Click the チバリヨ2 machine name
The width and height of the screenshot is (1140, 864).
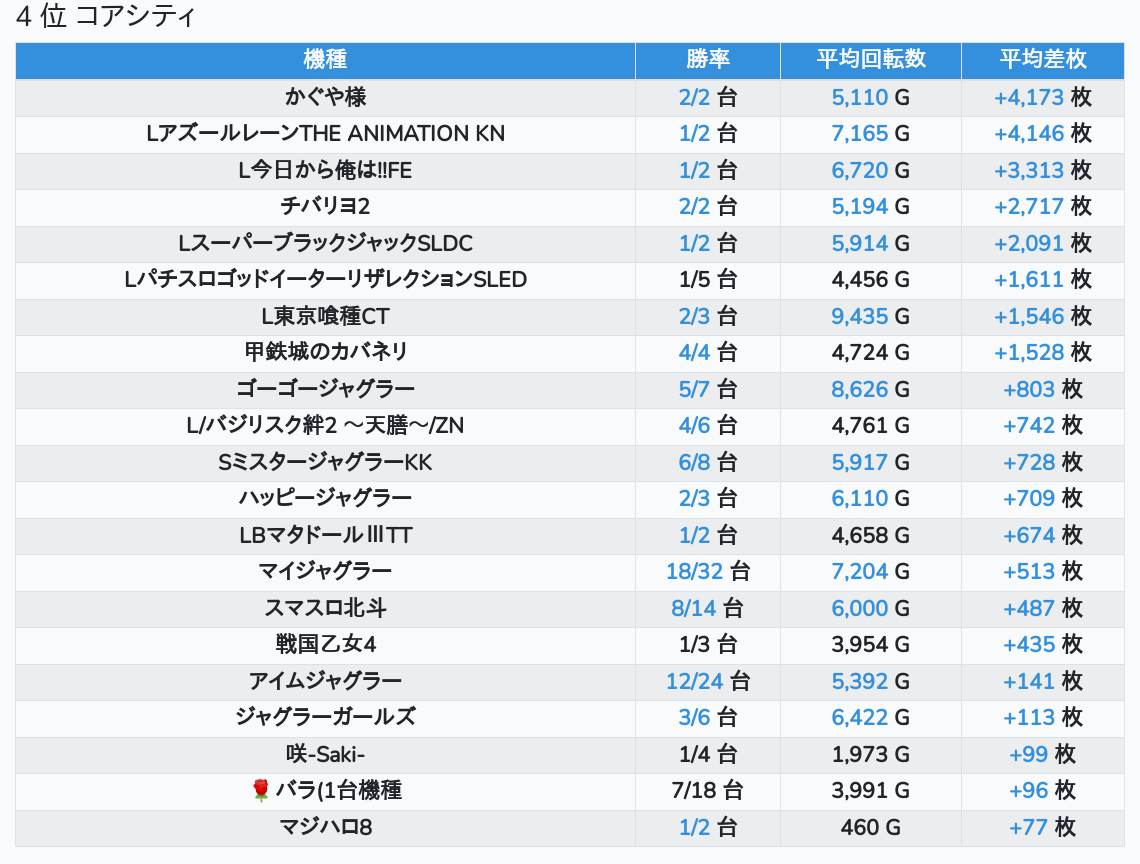pyautogui.click(x=325, y=207)
